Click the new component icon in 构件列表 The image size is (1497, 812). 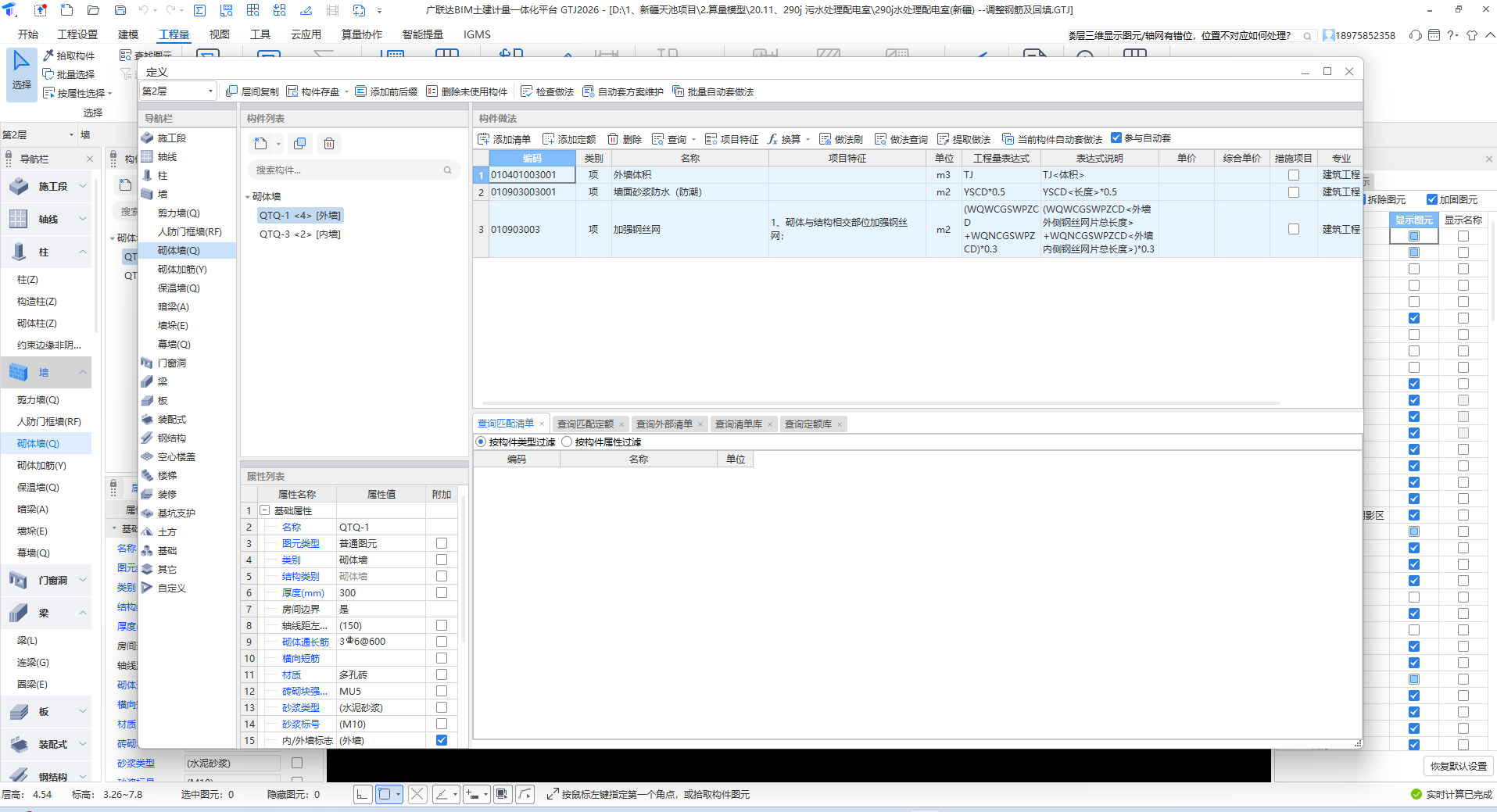coord(260,143)
